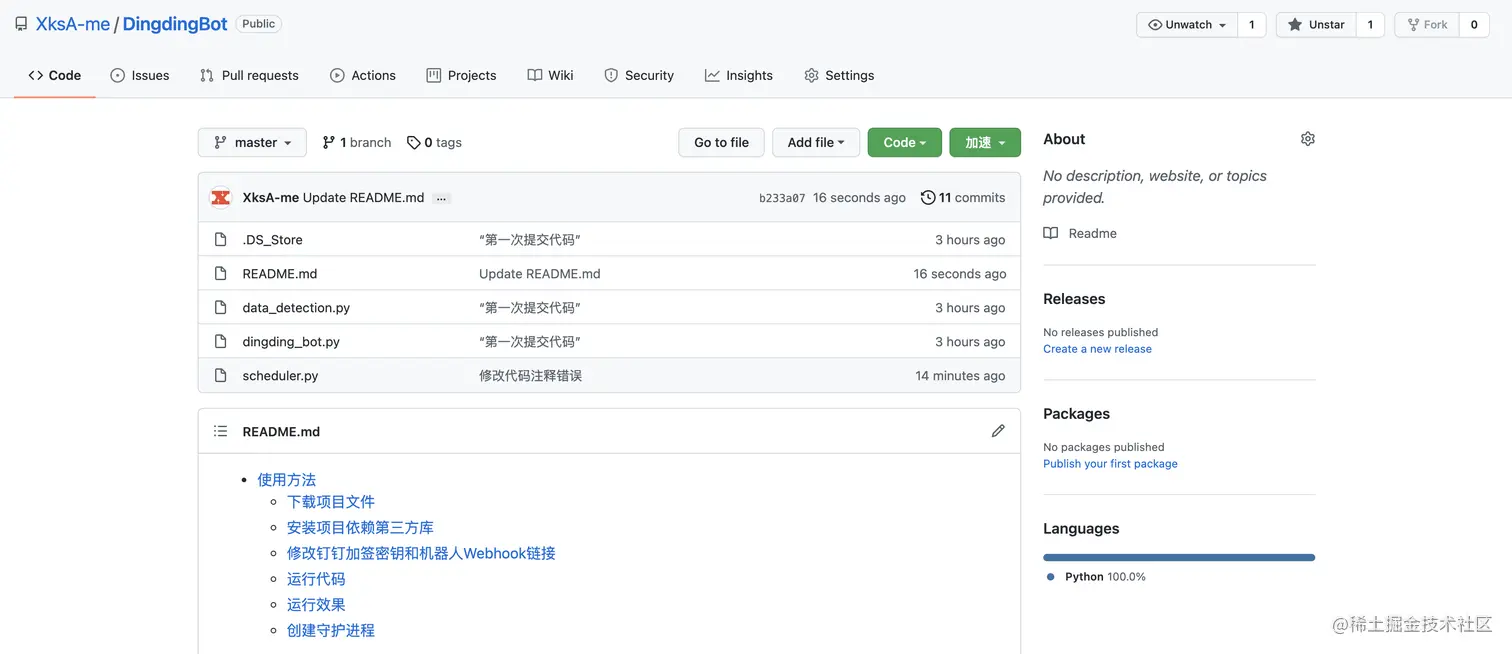View the 11 commits history
Image resolution: width=1512 pixels, height=654 pixels.
tap(963, 197)
